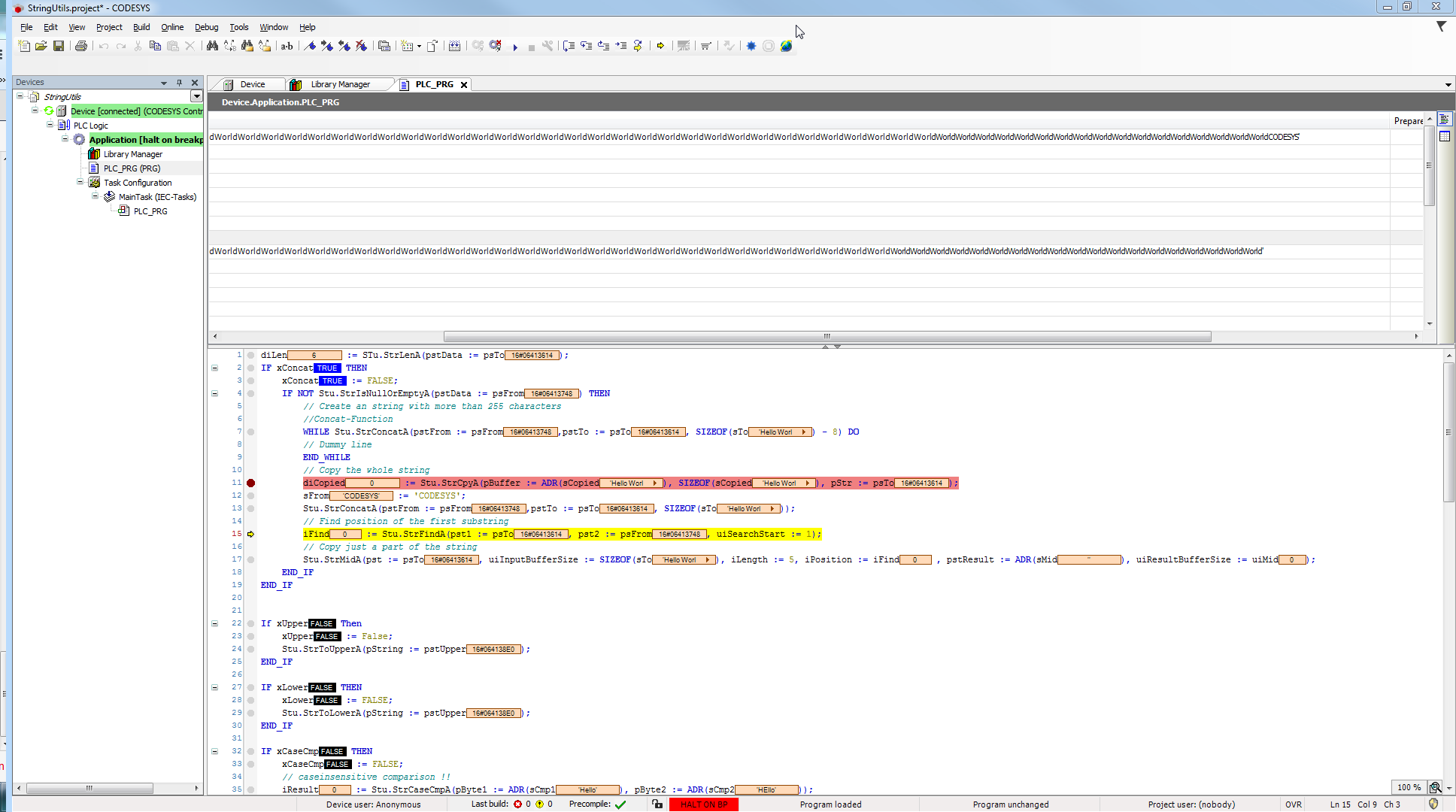Screen dimensions: 1456x812
Task: Click the Start play arrow icon
Action: [x=515, y=47]
